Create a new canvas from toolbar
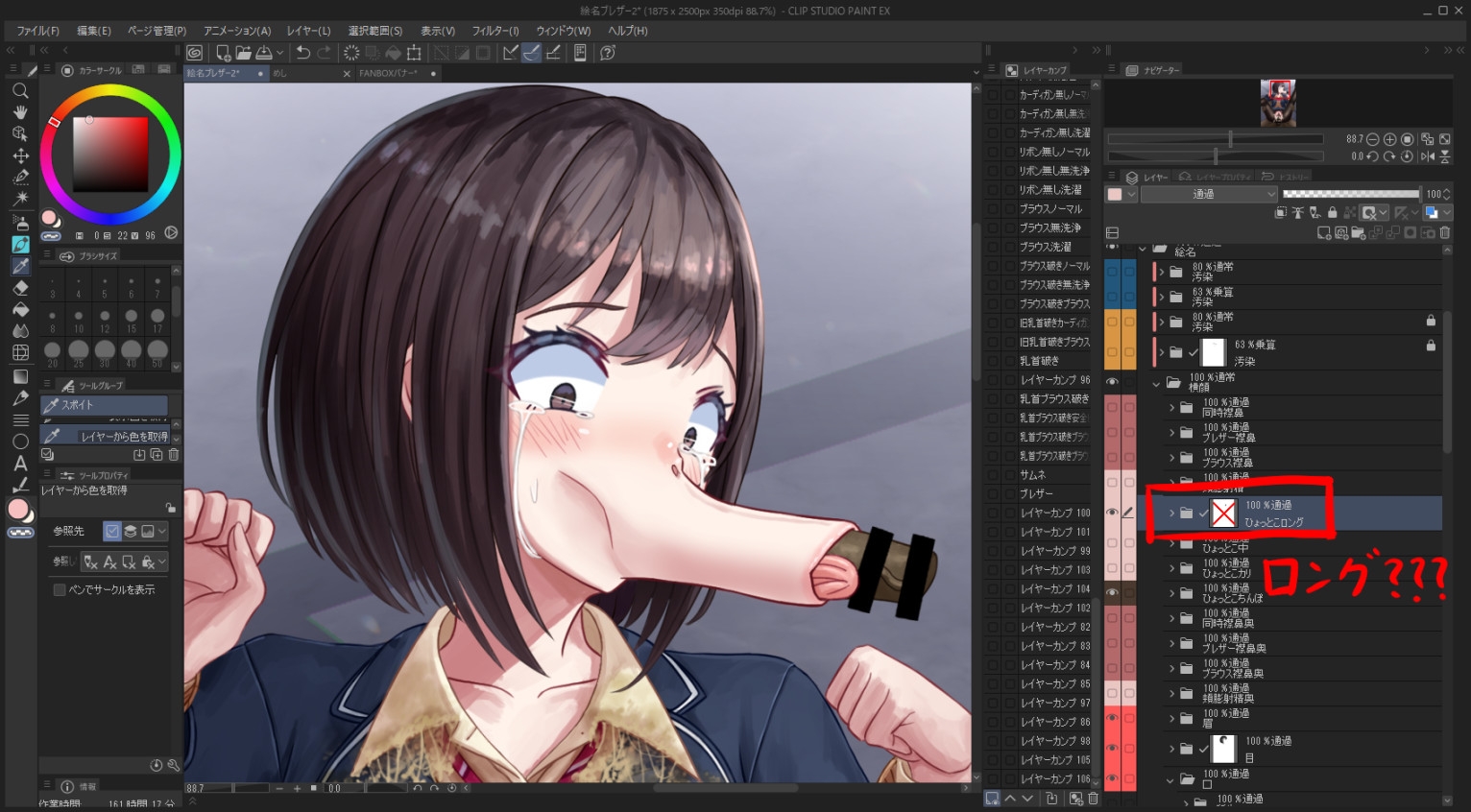The image size is (1471, 812). (x=223, y=53)
